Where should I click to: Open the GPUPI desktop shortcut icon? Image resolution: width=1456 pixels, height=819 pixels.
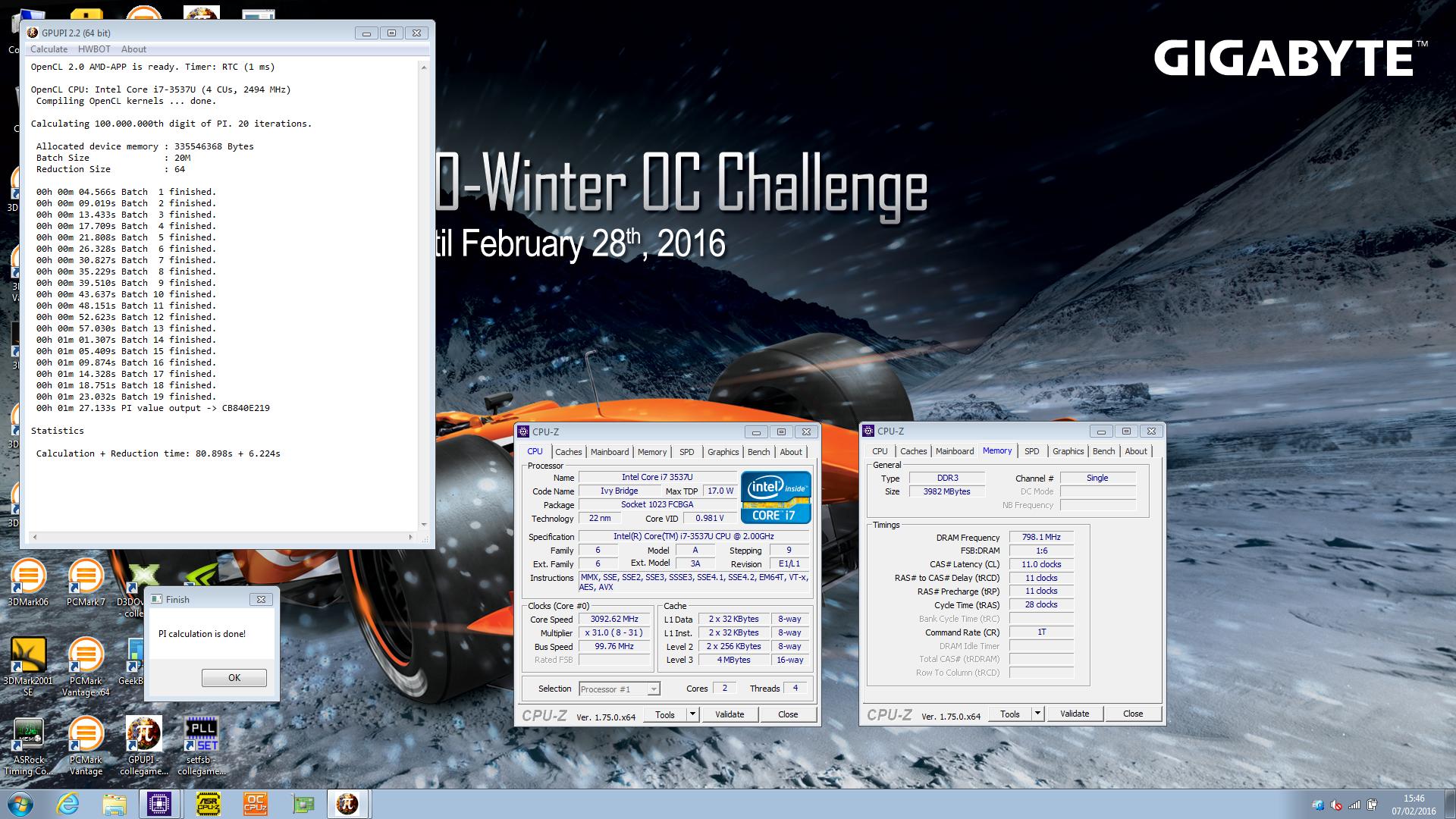pyautogui.click(x=143, y=746)
